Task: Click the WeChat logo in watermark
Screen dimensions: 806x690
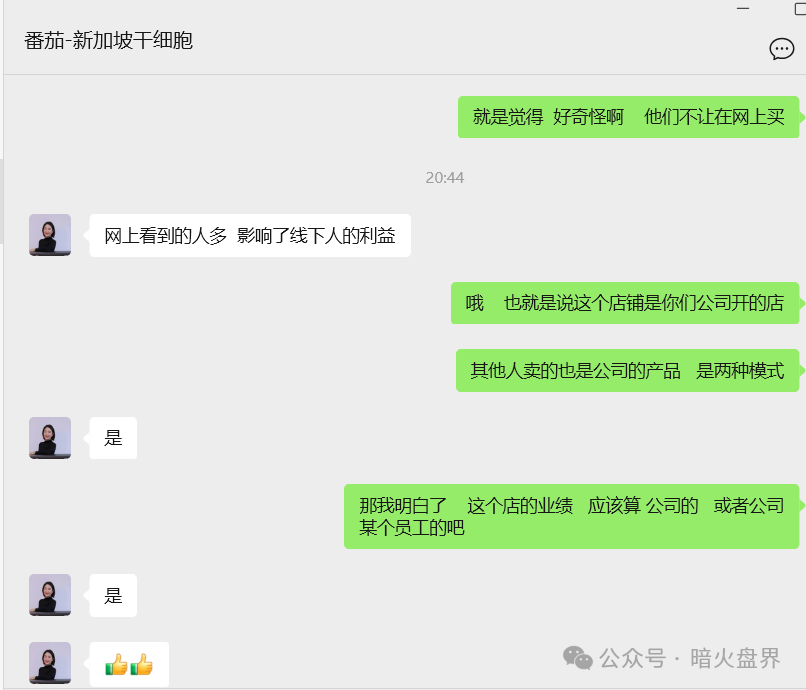Action: [x=578, y=658]
